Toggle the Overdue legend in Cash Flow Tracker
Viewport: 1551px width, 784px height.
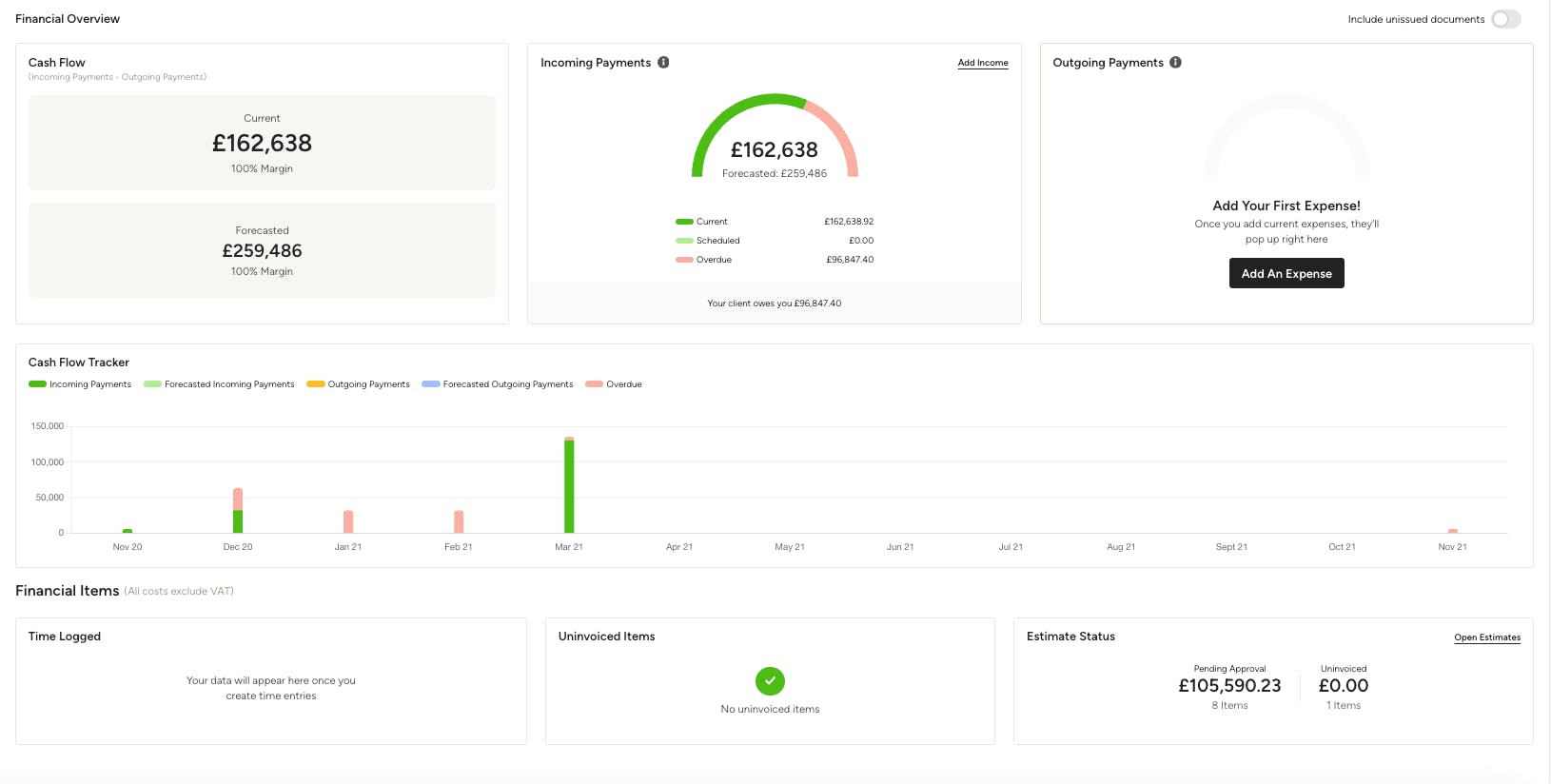[614, 384]
